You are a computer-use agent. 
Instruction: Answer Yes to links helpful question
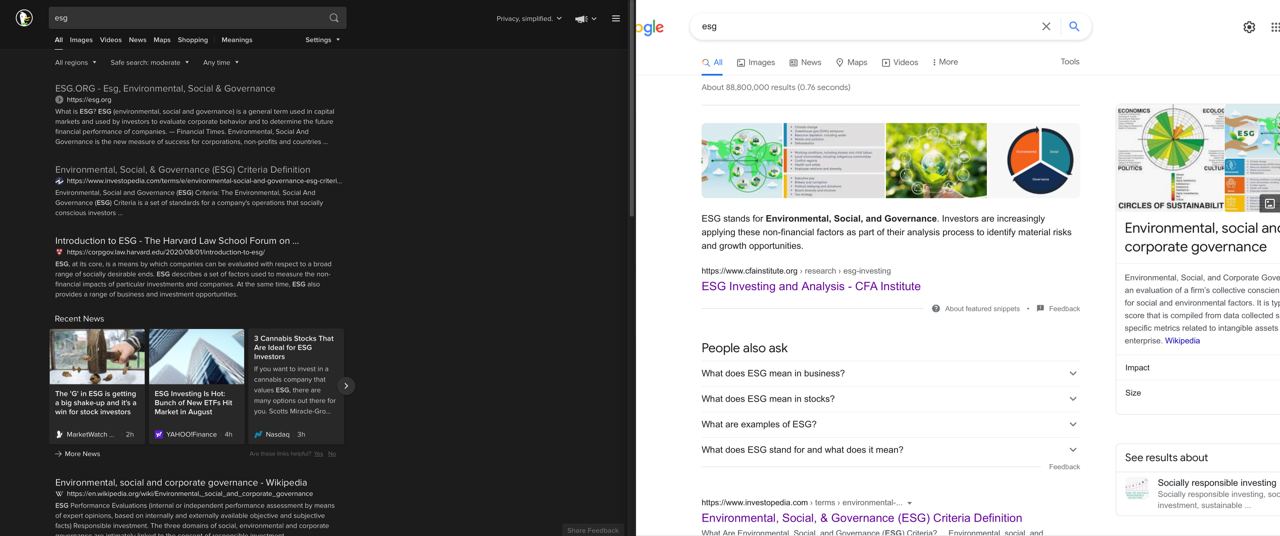[318, 454]
